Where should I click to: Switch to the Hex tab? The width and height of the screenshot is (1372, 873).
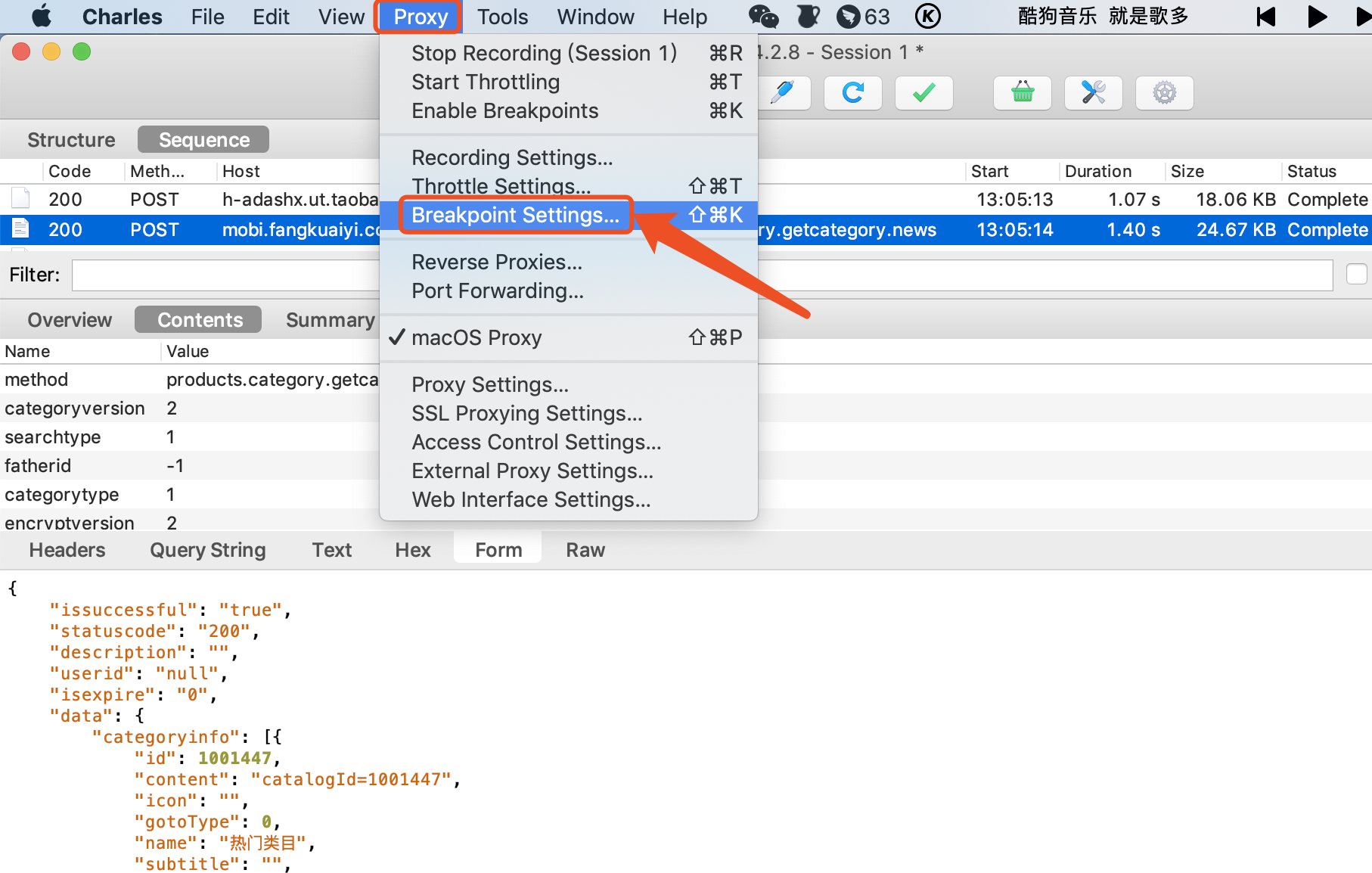[413, 550]
